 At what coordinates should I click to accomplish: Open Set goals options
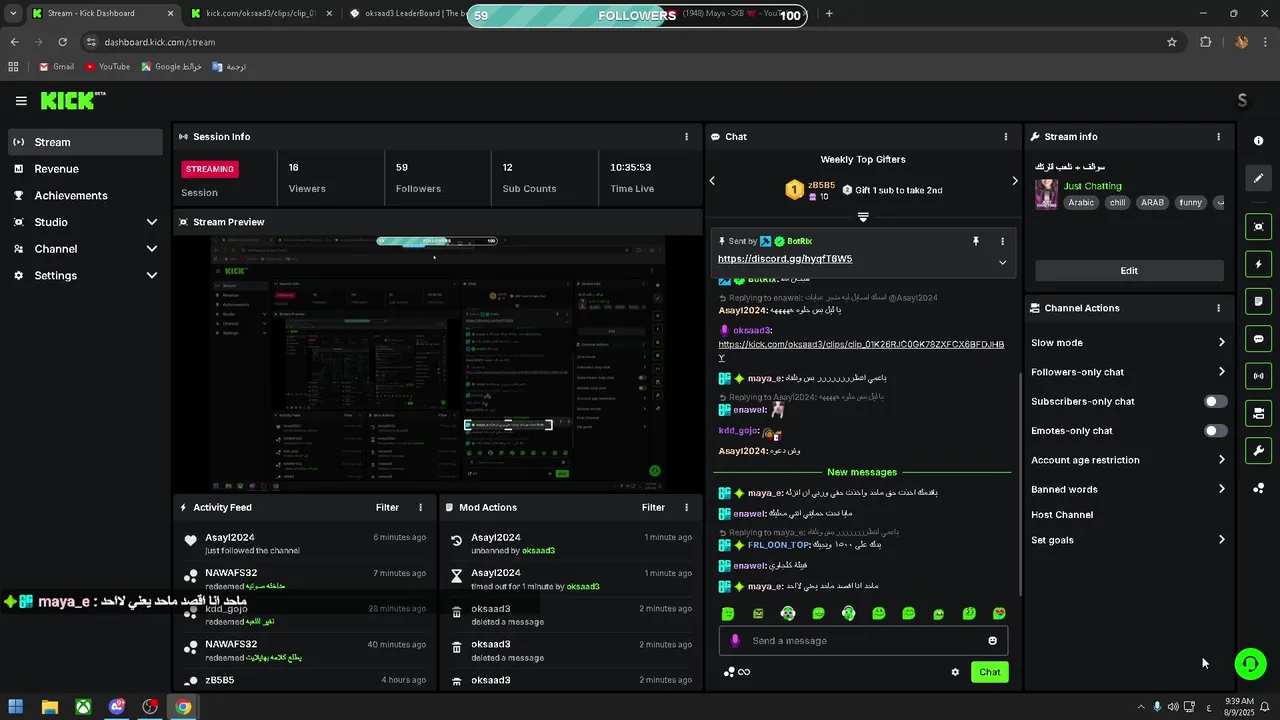click(1128, 540)
